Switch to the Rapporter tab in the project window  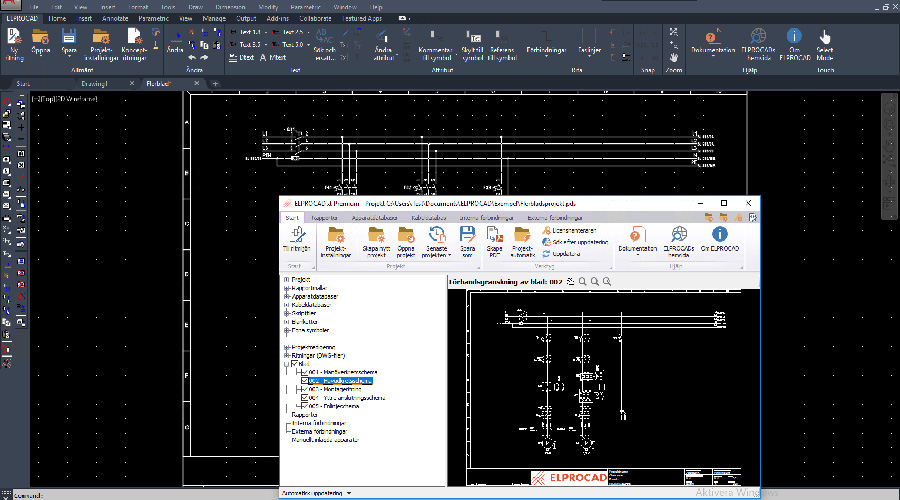[324, 218]
